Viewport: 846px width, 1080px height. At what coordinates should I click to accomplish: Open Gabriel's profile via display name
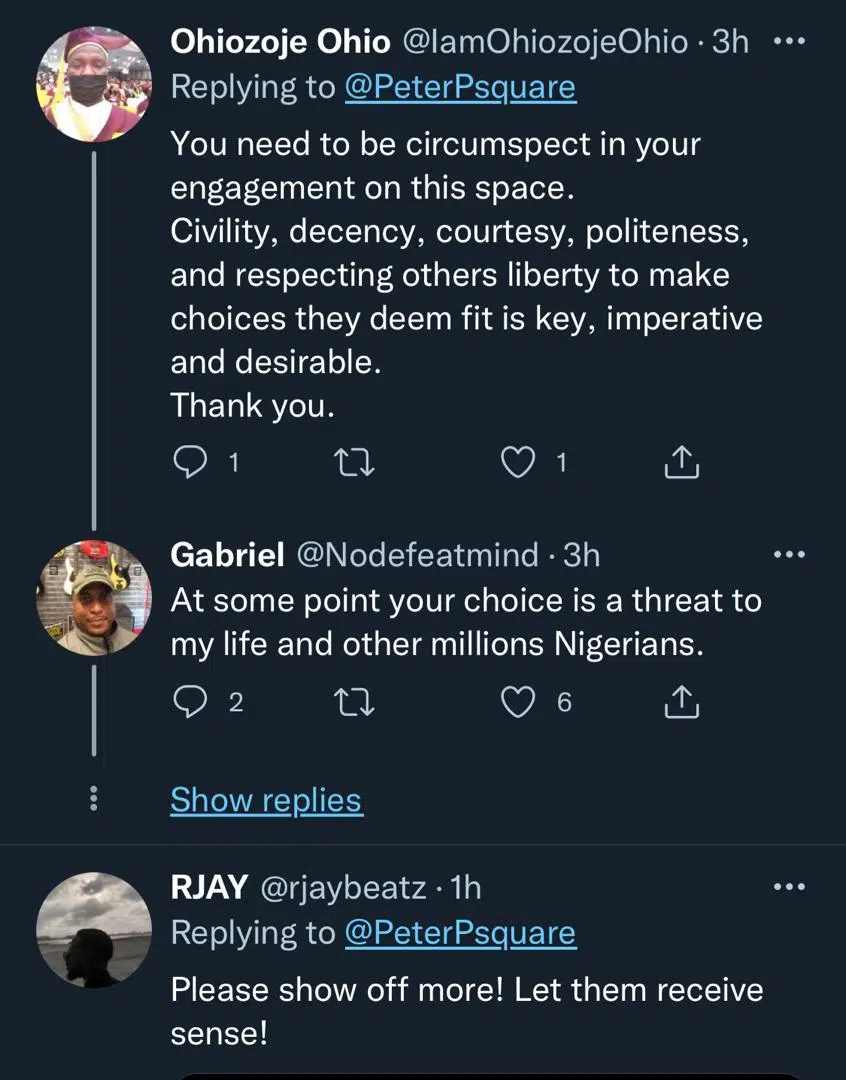point(227,555)
